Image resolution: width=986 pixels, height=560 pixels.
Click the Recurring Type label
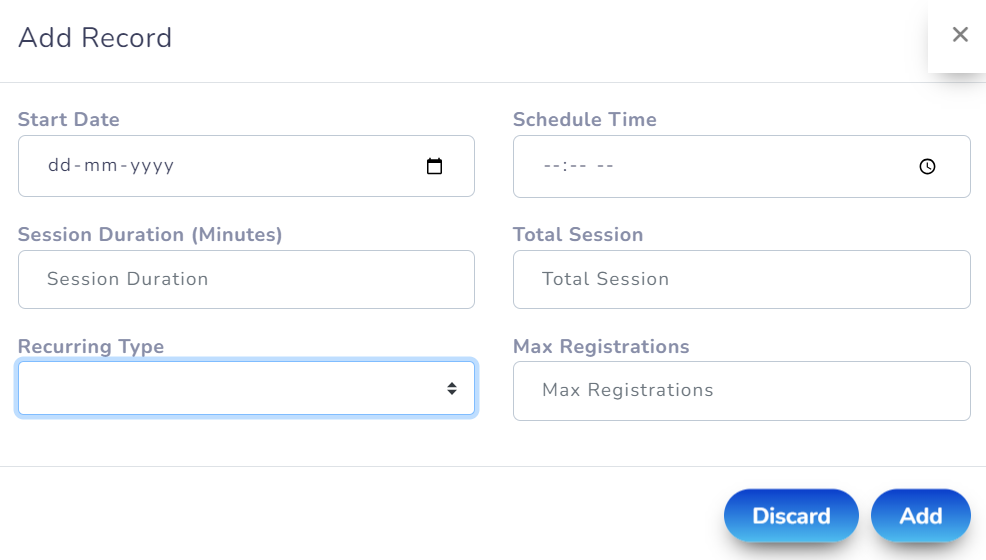click(91, 347)
